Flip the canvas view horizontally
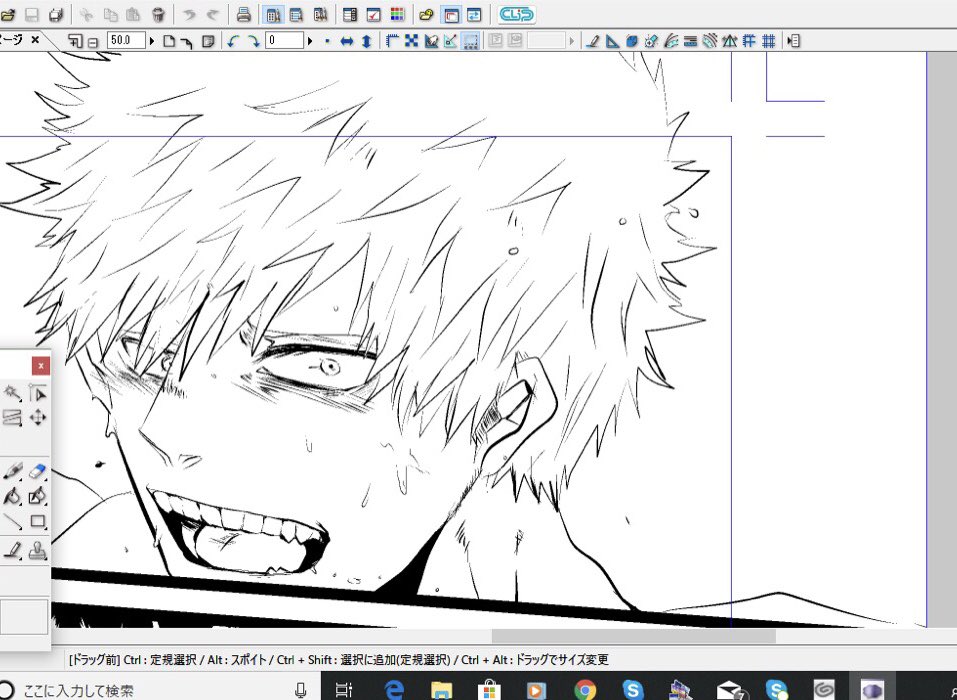 347,41
